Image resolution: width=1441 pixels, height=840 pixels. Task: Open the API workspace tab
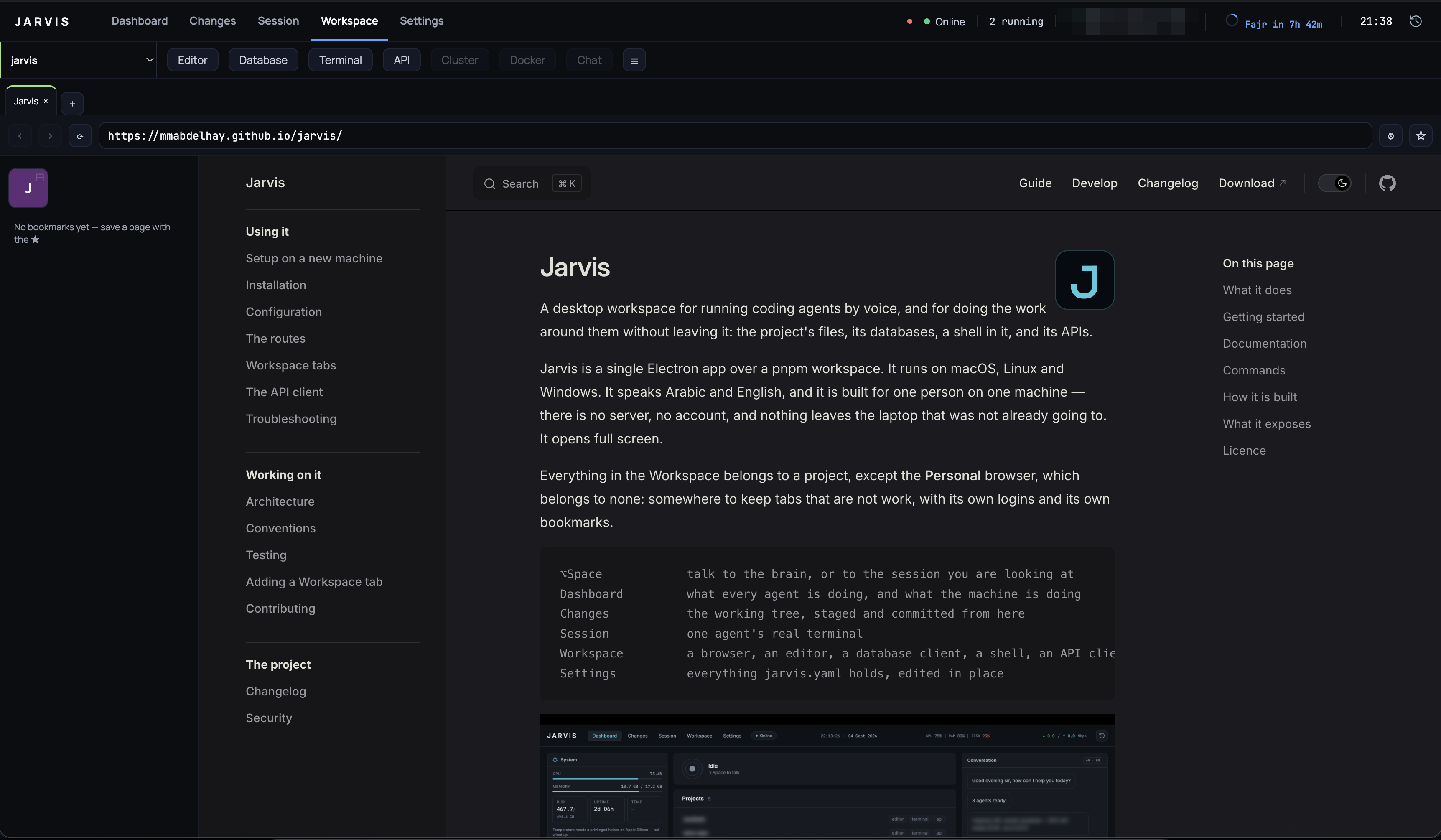(x=402, y=60)
